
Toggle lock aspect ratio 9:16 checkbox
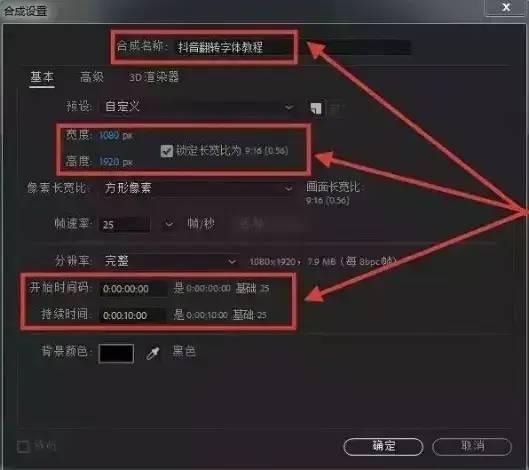tap(167, 151)
